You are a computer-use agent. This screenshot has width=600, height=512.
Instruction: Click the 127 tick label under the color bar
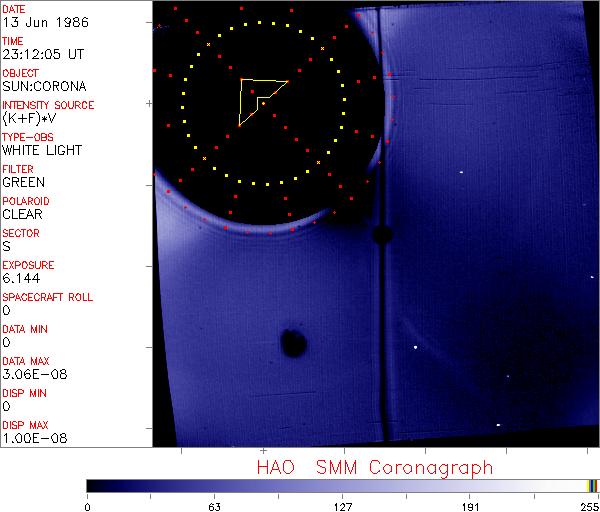(x=342, y=506)
